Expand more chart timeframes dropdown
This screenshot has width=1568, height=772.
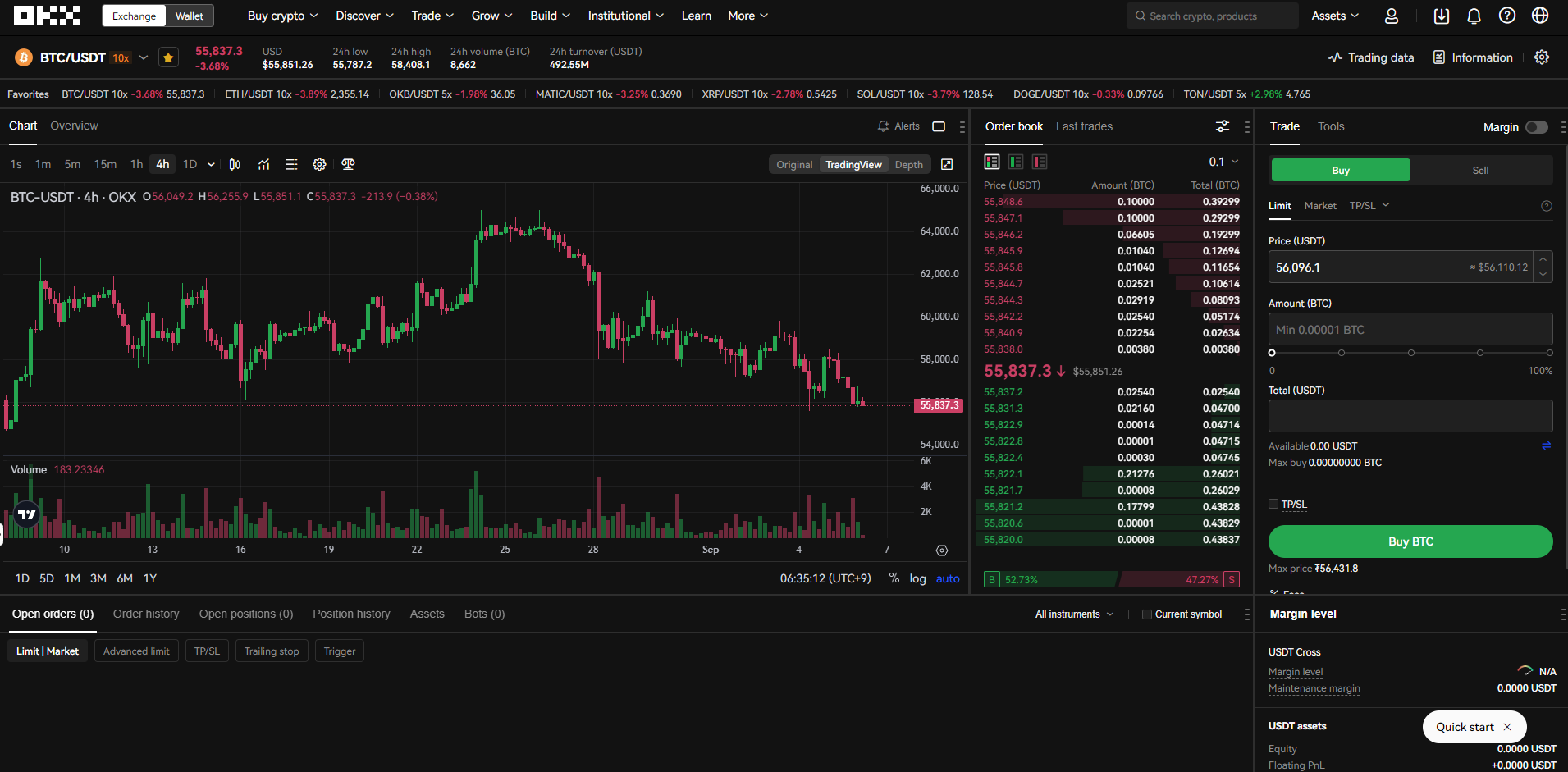[211, 164]
